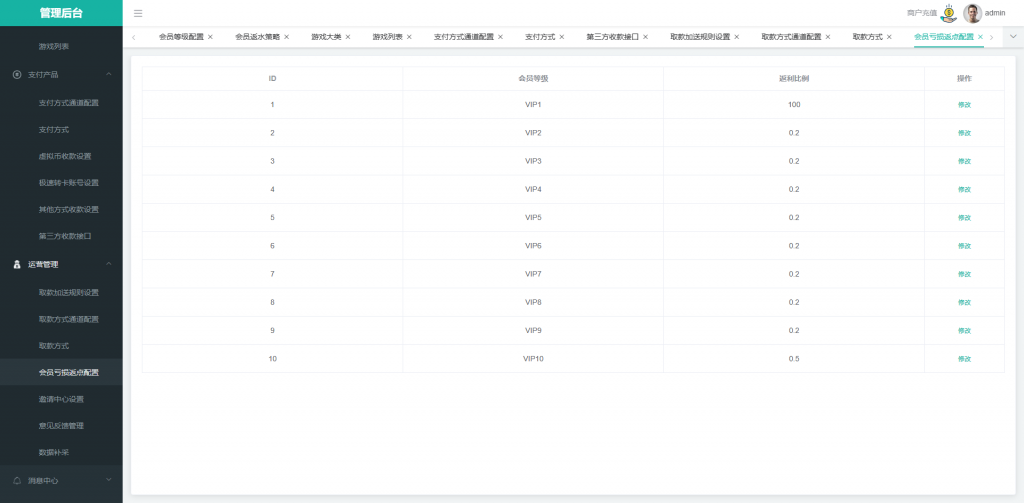The width and height of the screenshot is (1024, 503).
Task: Switch to the 第三方收款接口 tab
Action: 612,37
